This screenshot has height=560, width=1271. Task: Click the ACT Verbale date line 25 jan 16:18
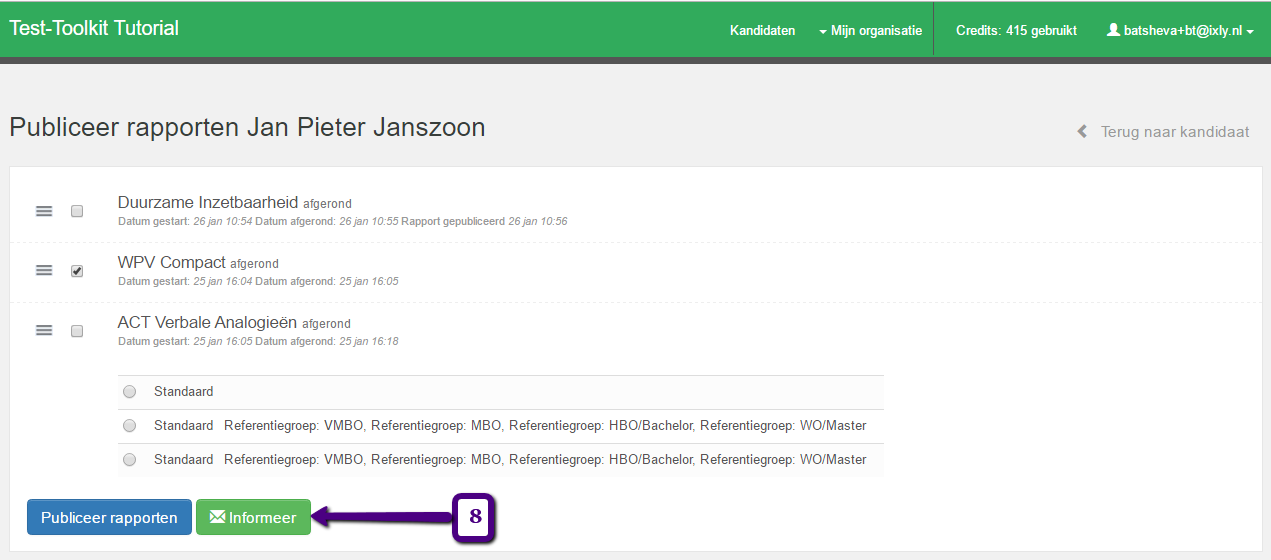pyautogui.click(x=258, y=341)
